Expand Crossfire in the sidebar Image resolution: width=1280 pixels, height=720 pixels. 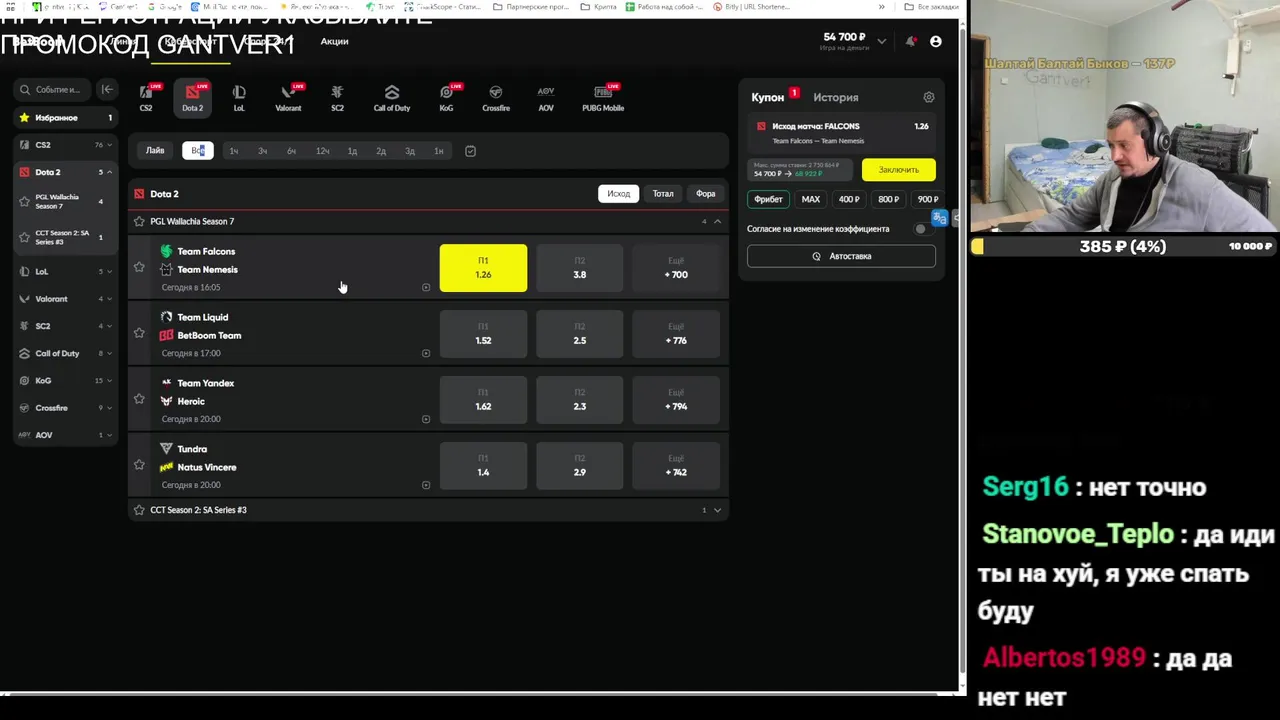pyautogui.click(x=109, y=408)
